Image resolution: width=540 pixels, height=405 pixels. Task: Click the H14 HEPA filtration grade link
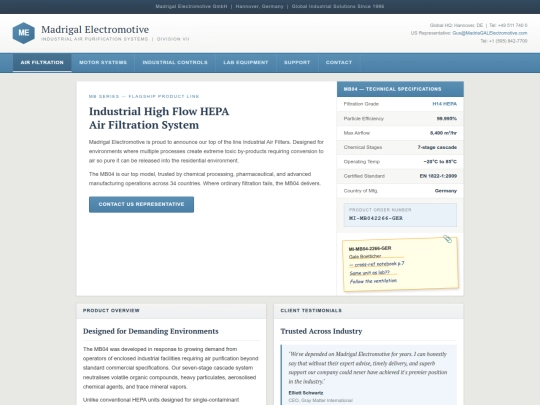click(445, 104)
